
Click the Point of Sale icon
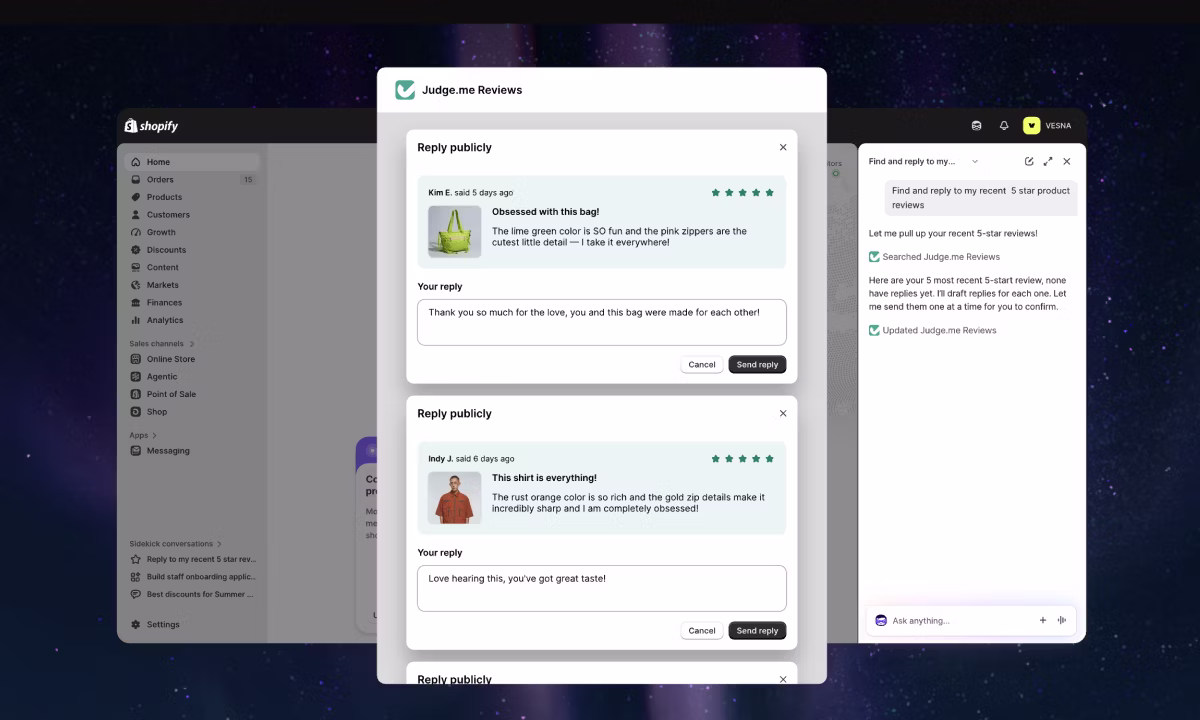[x=136, y=394]
